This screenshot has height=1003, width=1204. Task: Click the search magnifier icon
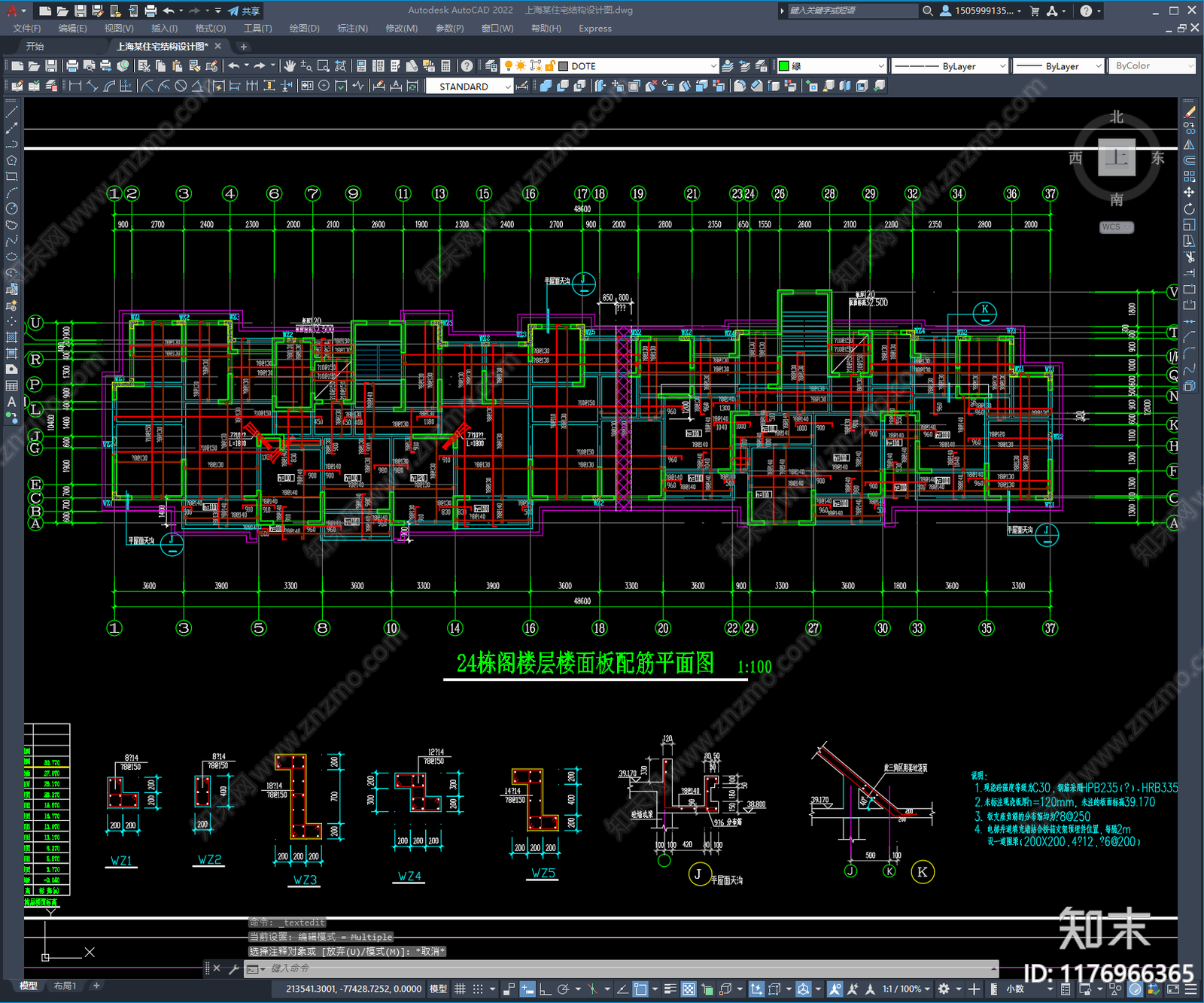click(x=928, y=11)
